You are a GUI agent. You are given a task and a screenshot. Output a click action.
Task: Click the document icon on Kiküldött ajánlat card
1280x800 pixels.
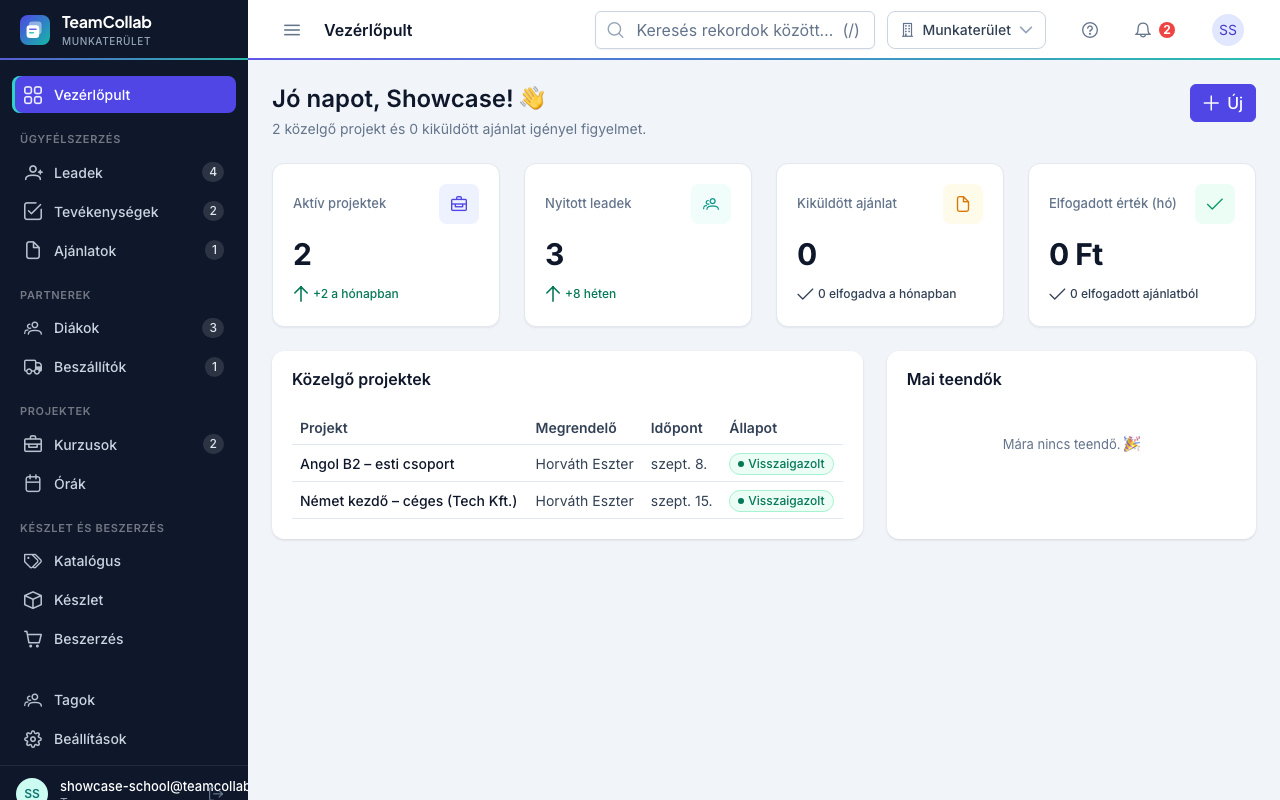[x=963, y=204]
